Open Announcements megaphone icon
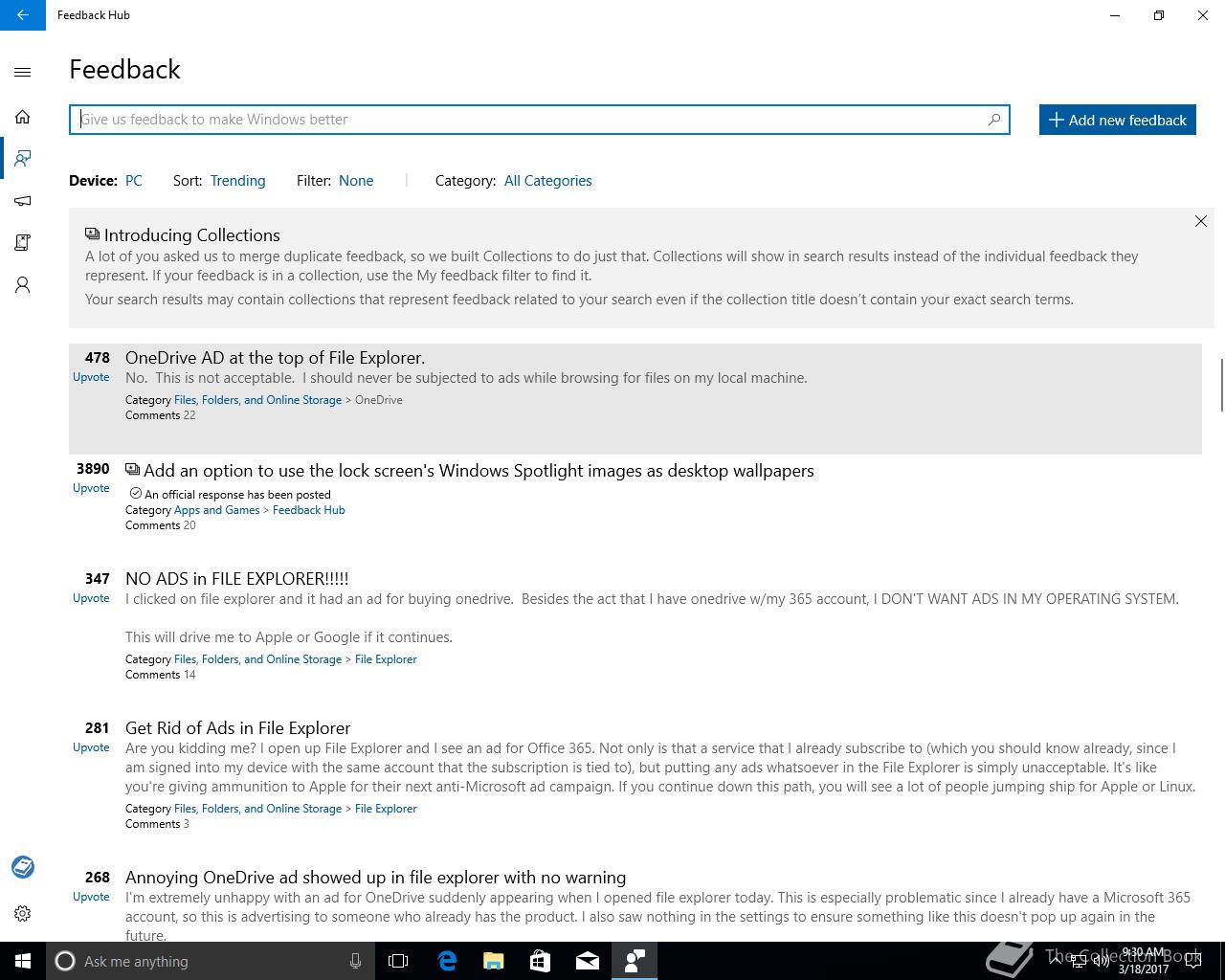 pos(23,201)
